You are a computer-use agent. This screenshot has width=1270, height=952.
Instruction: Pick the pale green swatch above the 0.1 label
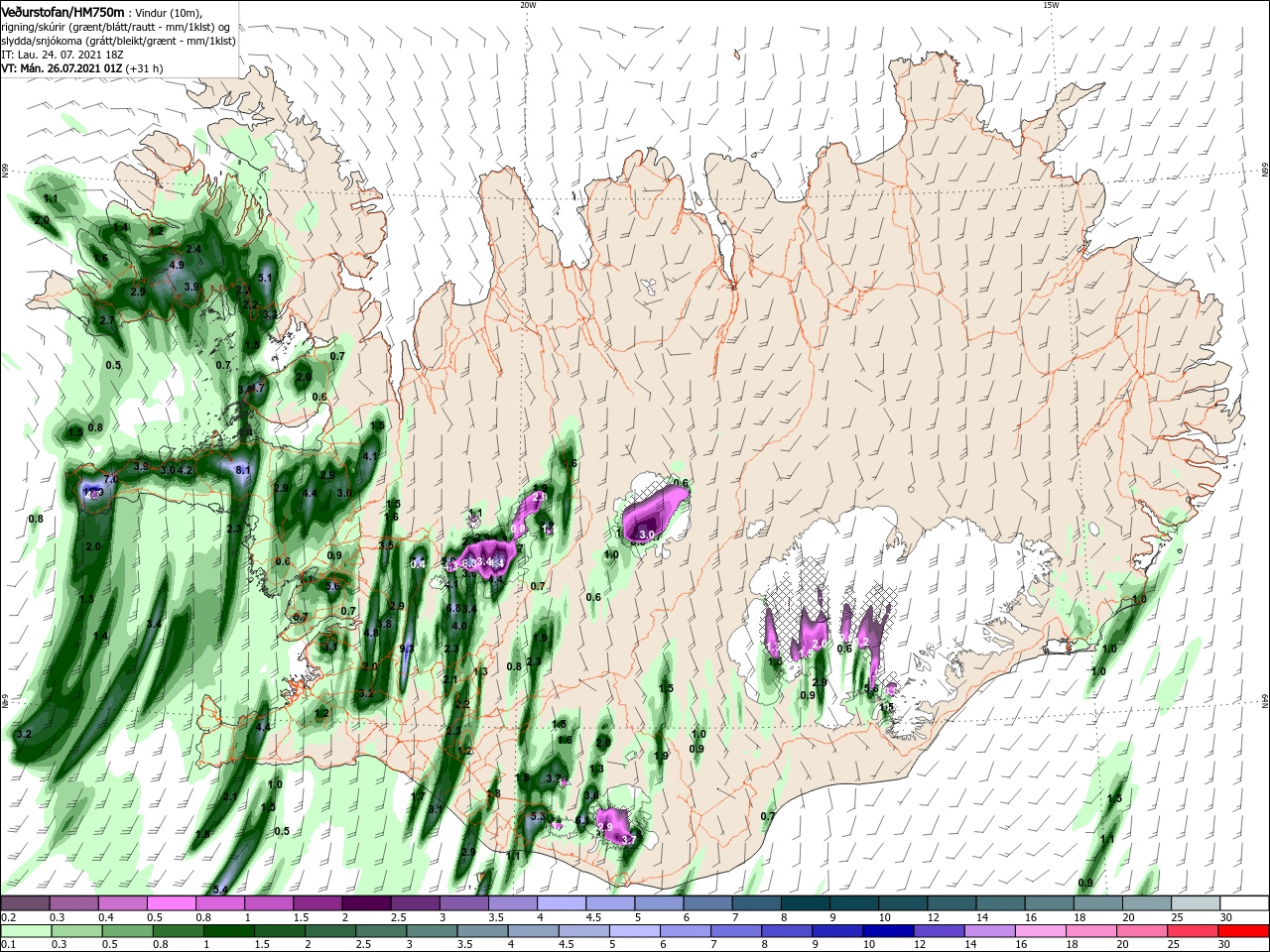(25, 930)
